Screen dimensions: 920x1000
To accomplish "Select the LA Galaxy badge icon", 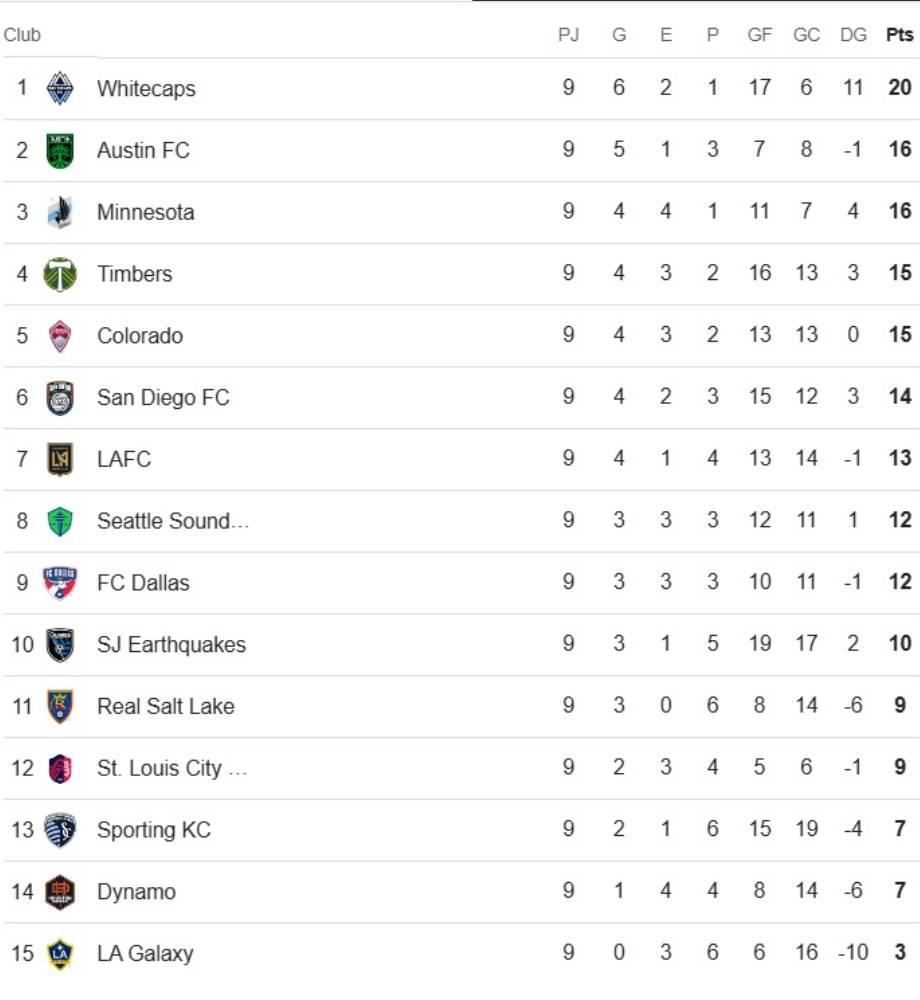I will tap(60, 954).
